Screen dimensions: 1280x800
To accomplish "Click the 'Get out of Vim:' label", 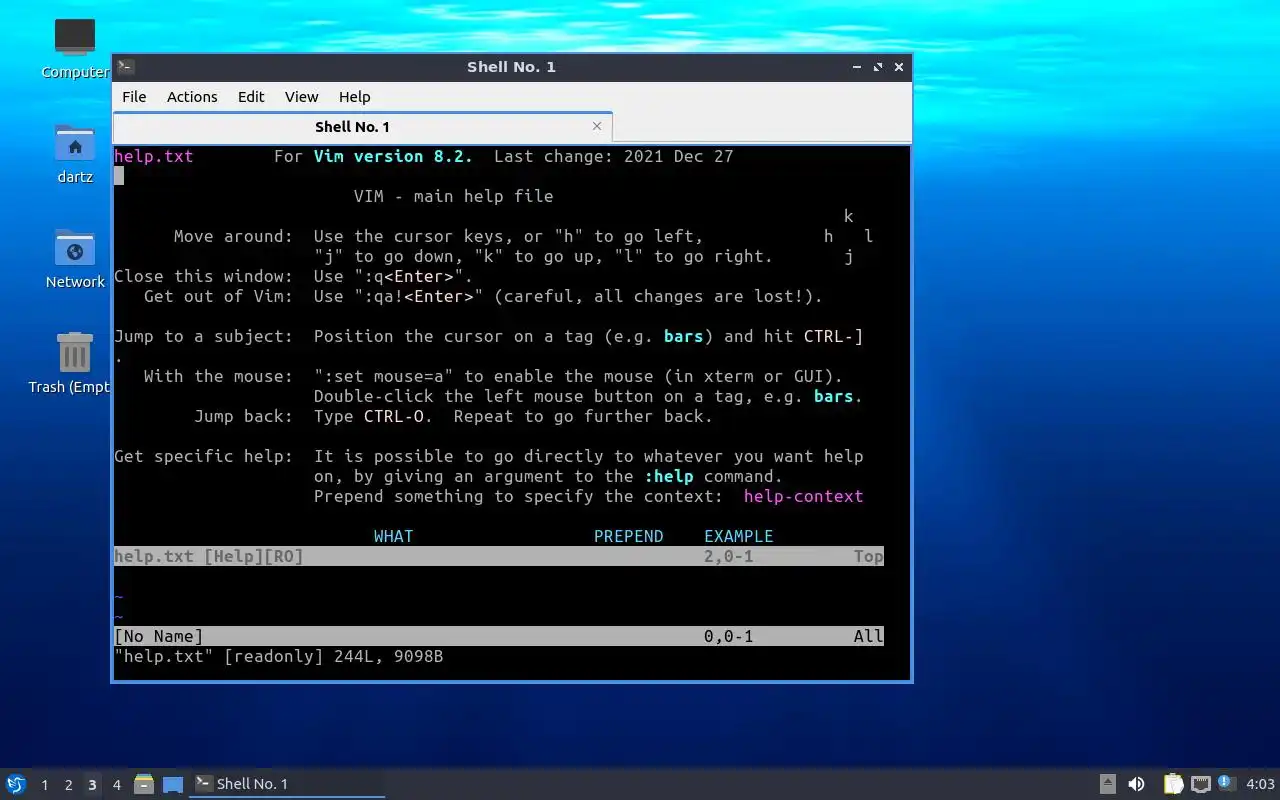I will coord(218,296).
